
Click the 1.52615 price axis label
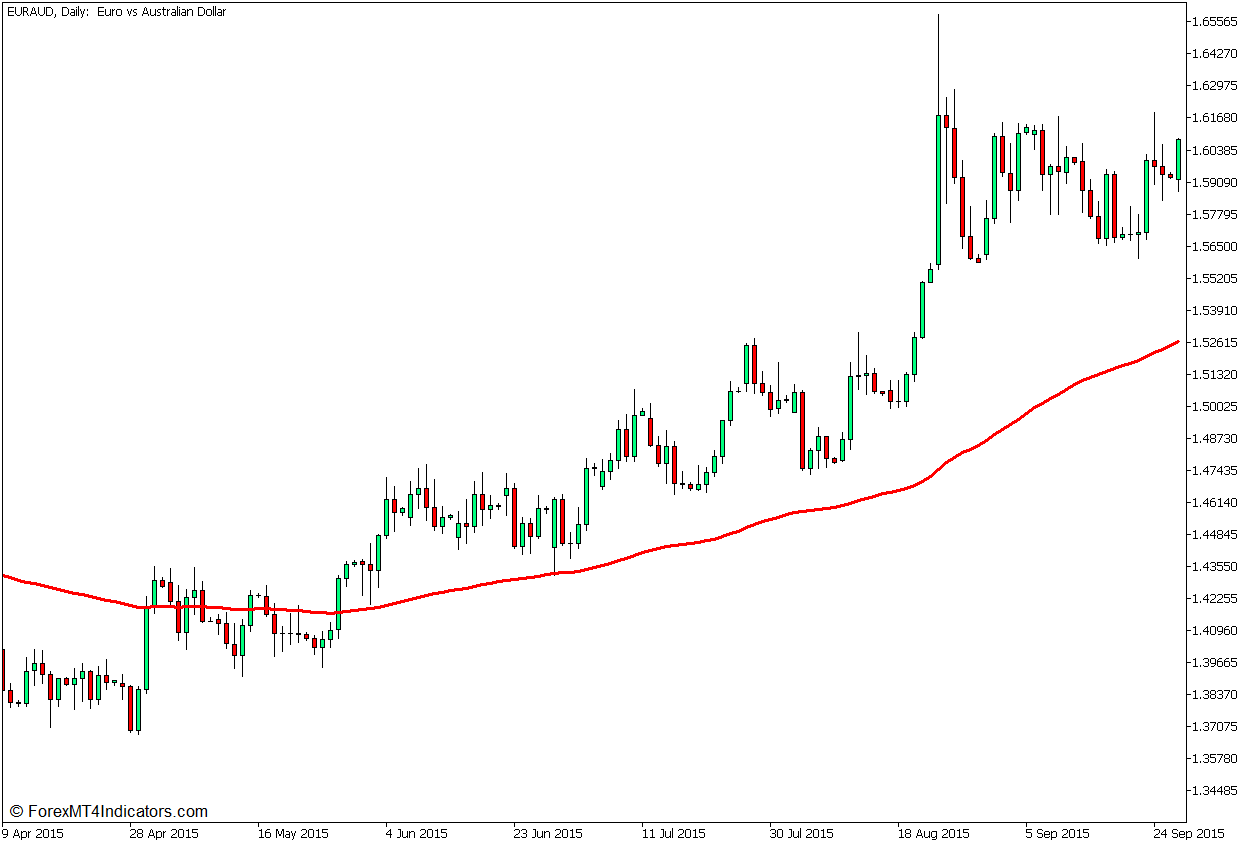(x=1216, y=342)
